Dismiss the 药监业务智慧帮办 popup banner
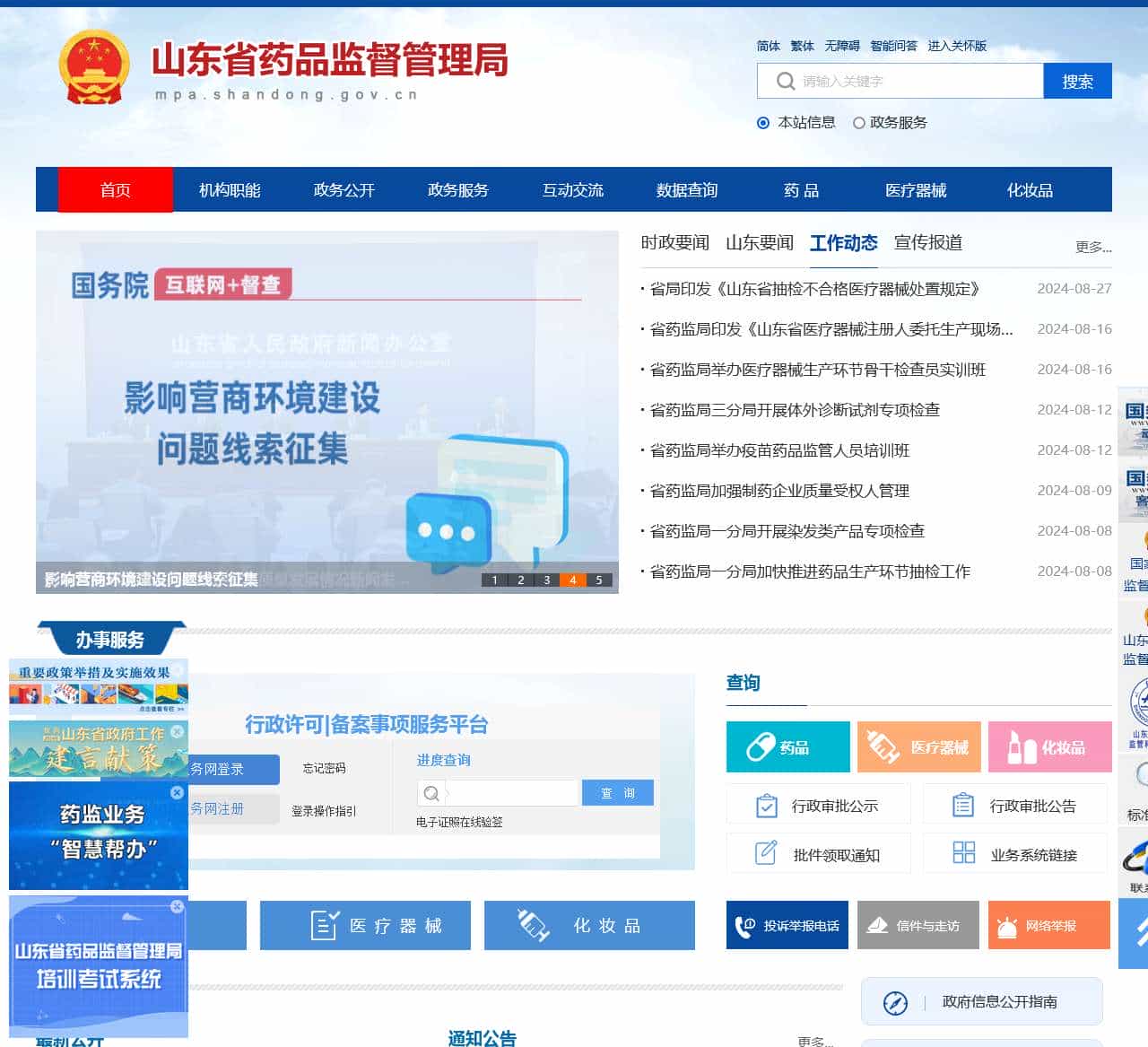 176,792
